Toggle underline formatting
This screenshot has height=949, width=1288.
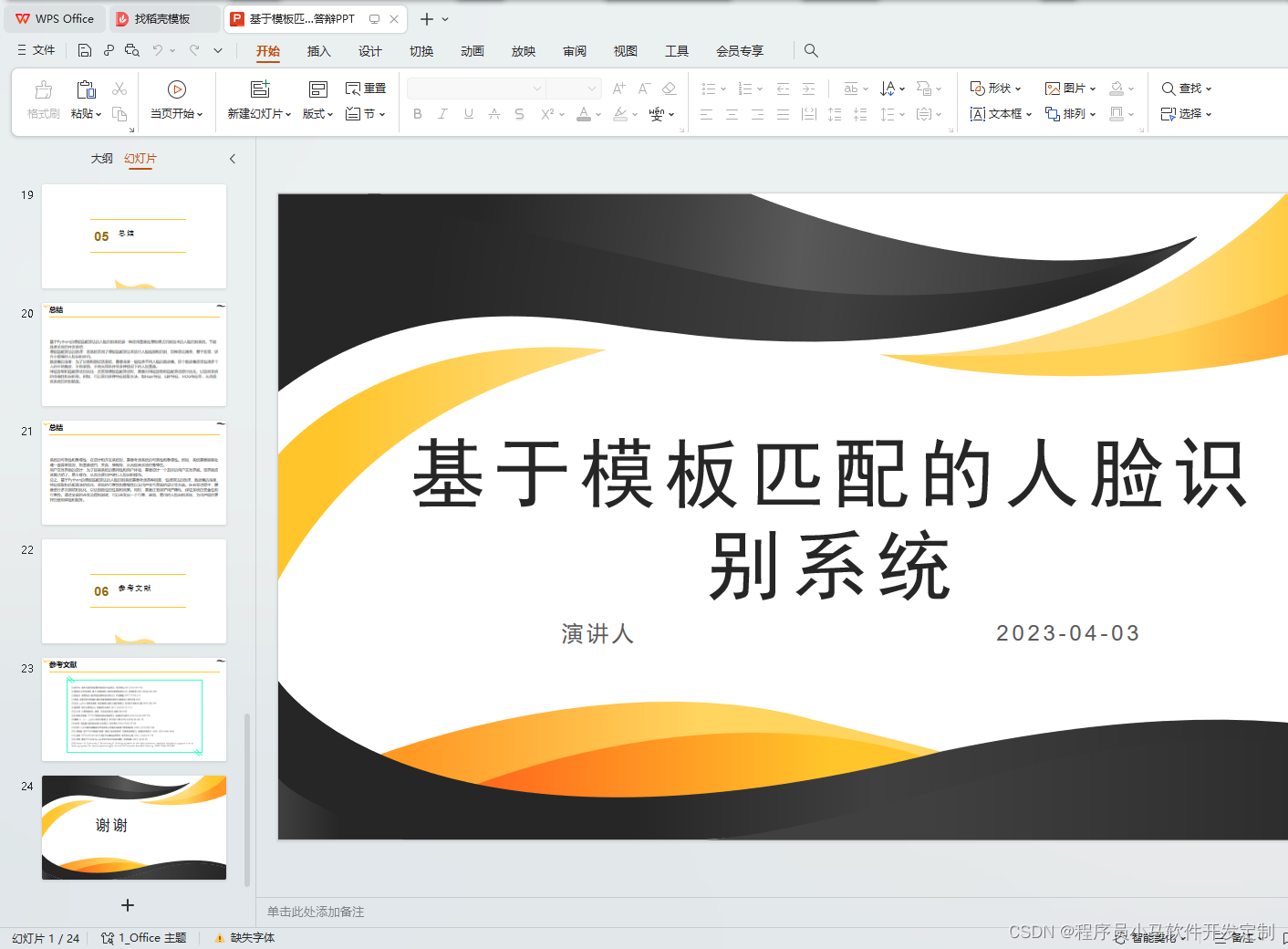(467, 113)
